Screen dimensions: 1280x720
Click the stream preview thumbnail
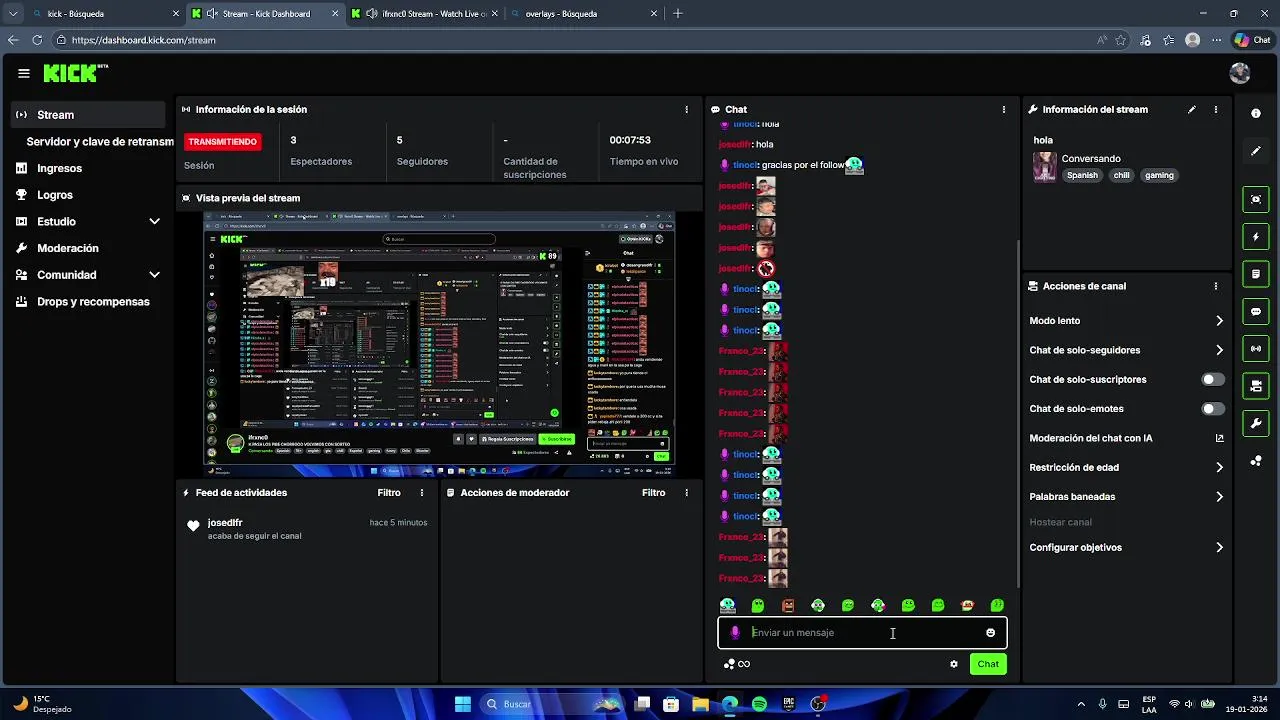(x=439, y=343)
